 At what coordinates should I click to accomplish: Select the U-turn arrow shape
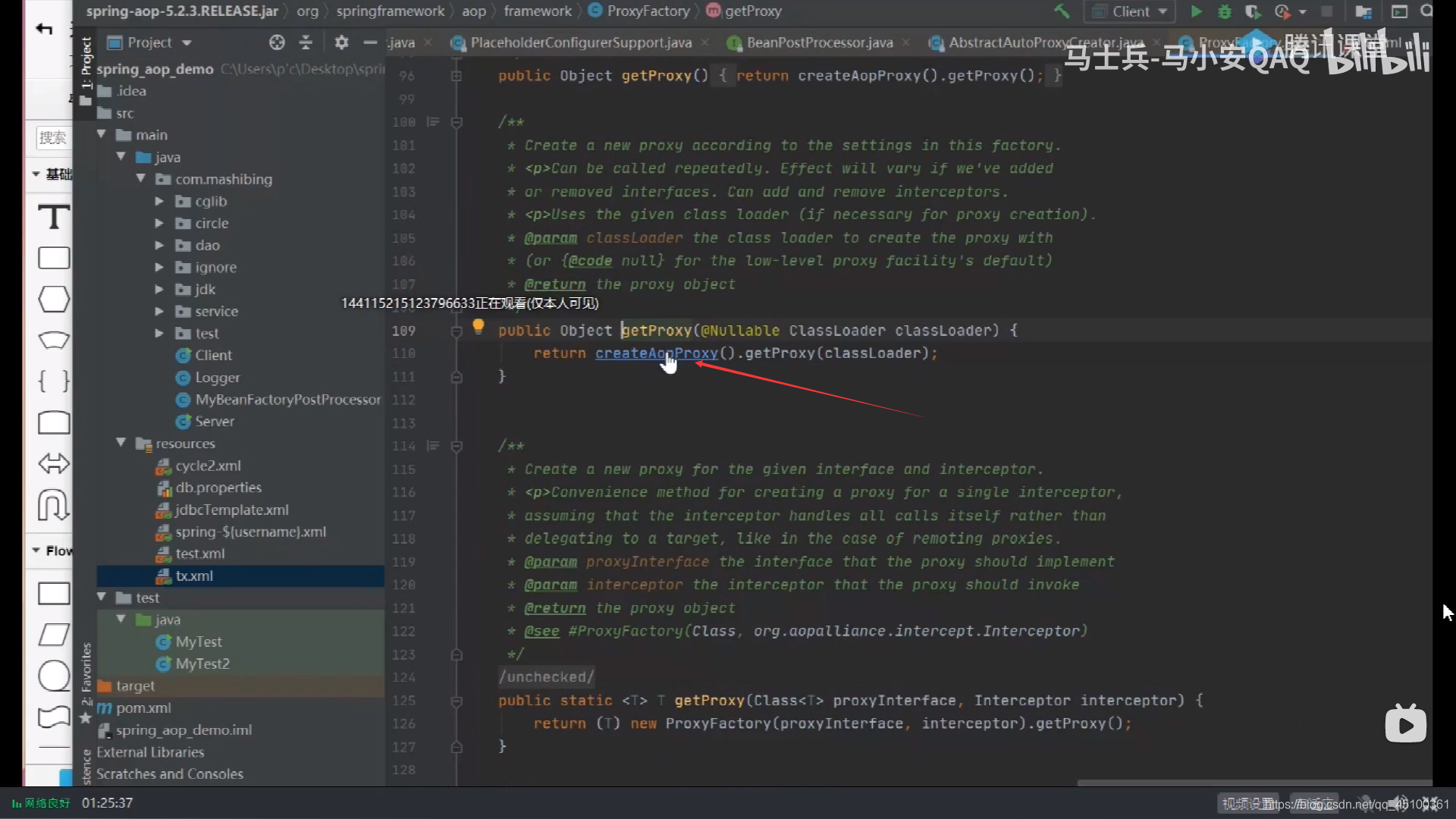pyautogui.click(x=54, y=504)
